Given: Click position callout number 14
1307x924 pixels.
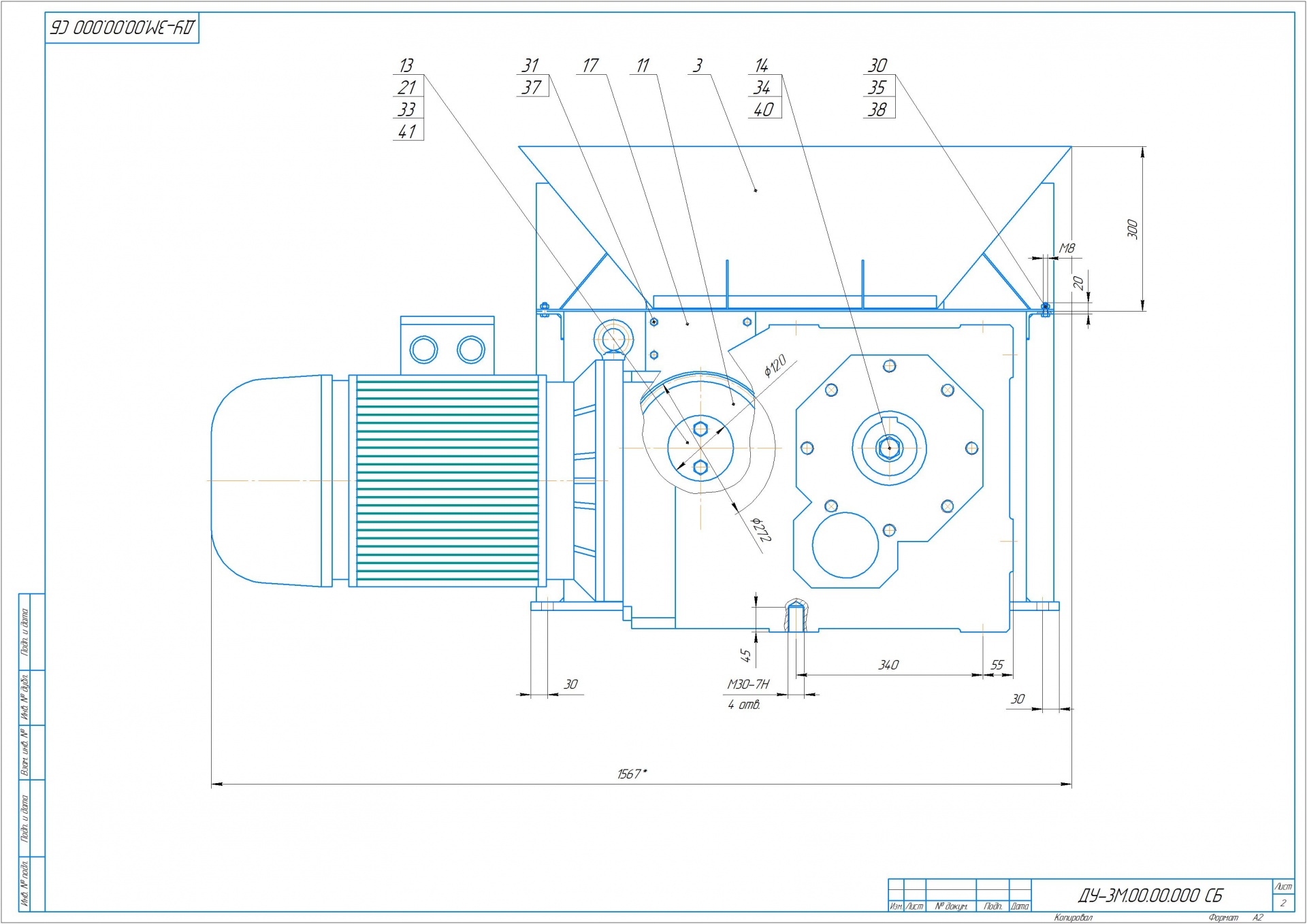Looking at the screenshot, I should tap(762, 65).
